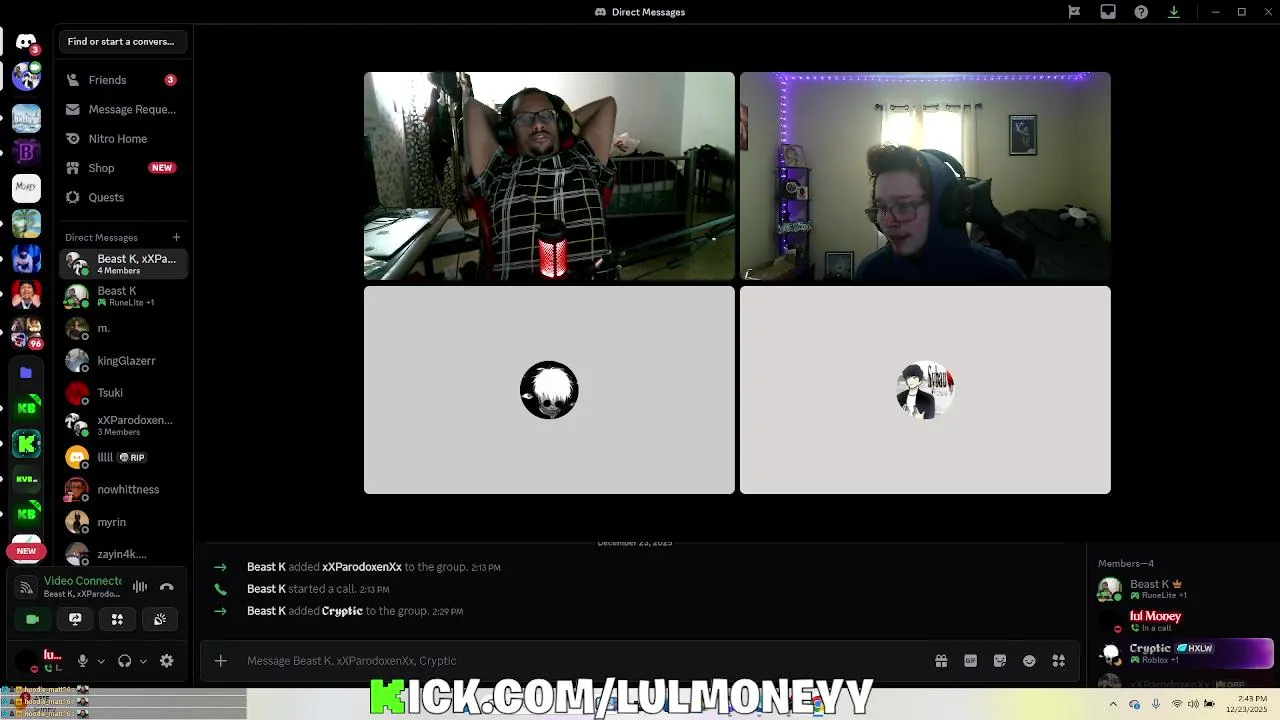Open the server folder icon
1280x720 pixels.
pos(26,372)
